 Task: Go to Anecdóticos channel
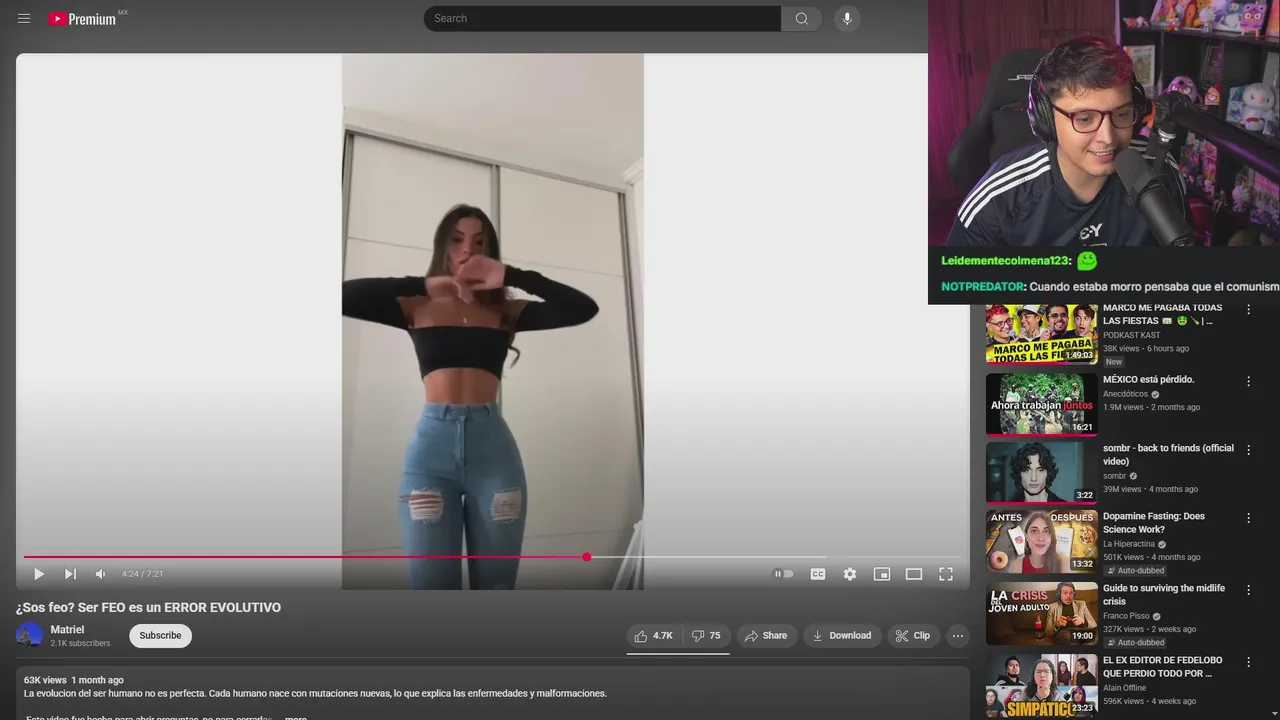point(1126,394)
